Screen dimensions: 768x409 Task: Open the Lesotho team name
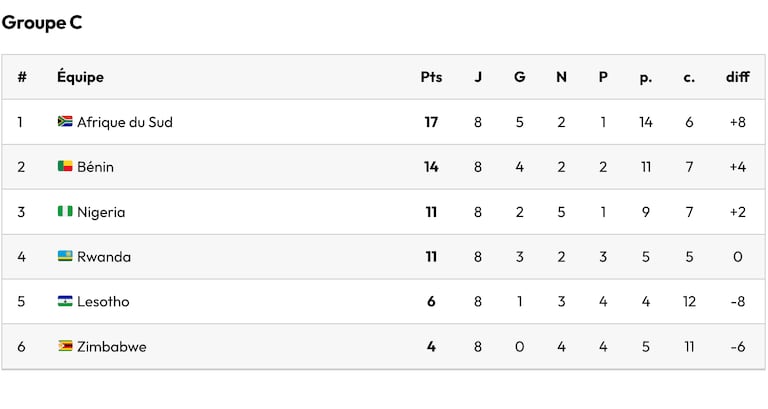click(103, 302)
